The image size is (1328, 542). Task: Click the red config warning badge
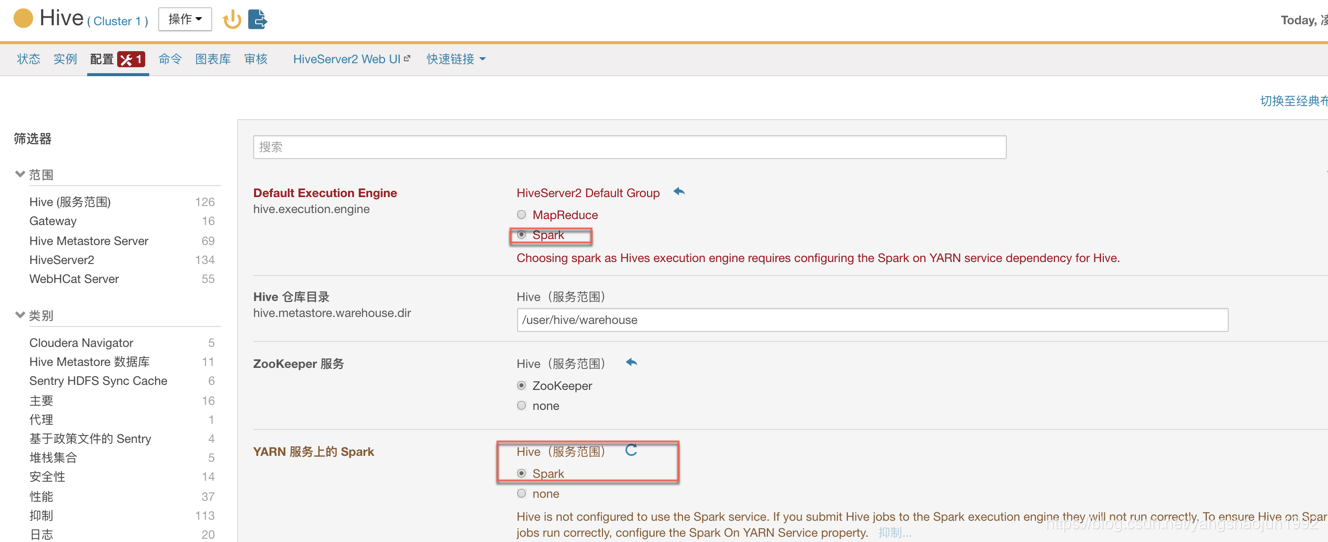pos(131,60)
